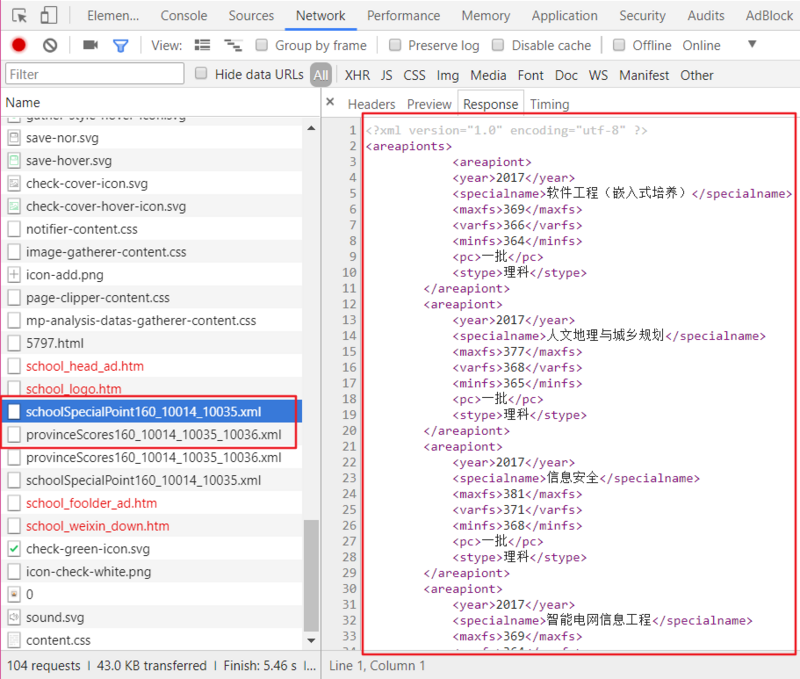Filter requests by CSS type
The width and height of the screenshot is (800, 679).
point(414,75)
